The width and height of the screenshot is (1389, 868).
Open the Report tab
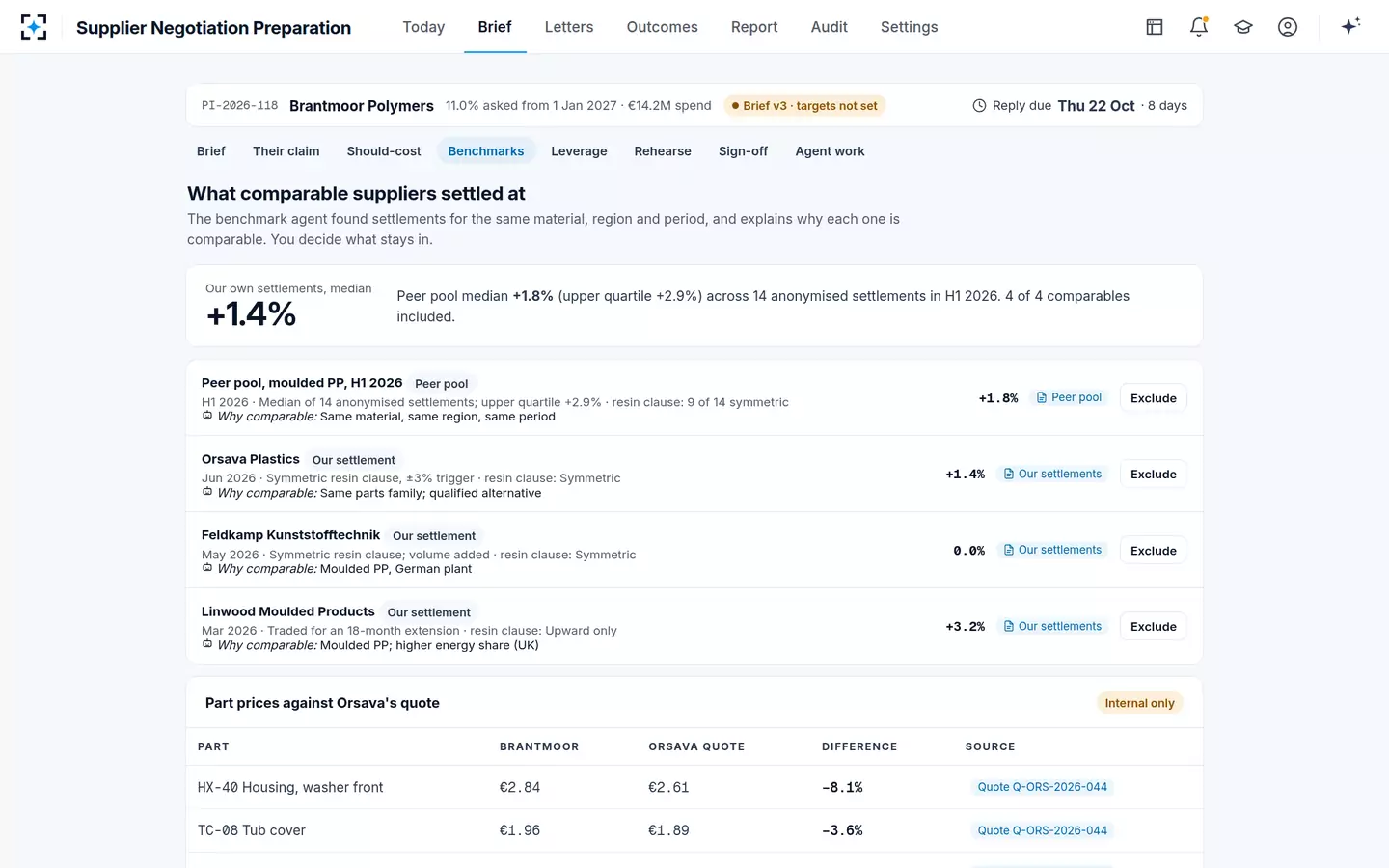(x=754, y=27)
